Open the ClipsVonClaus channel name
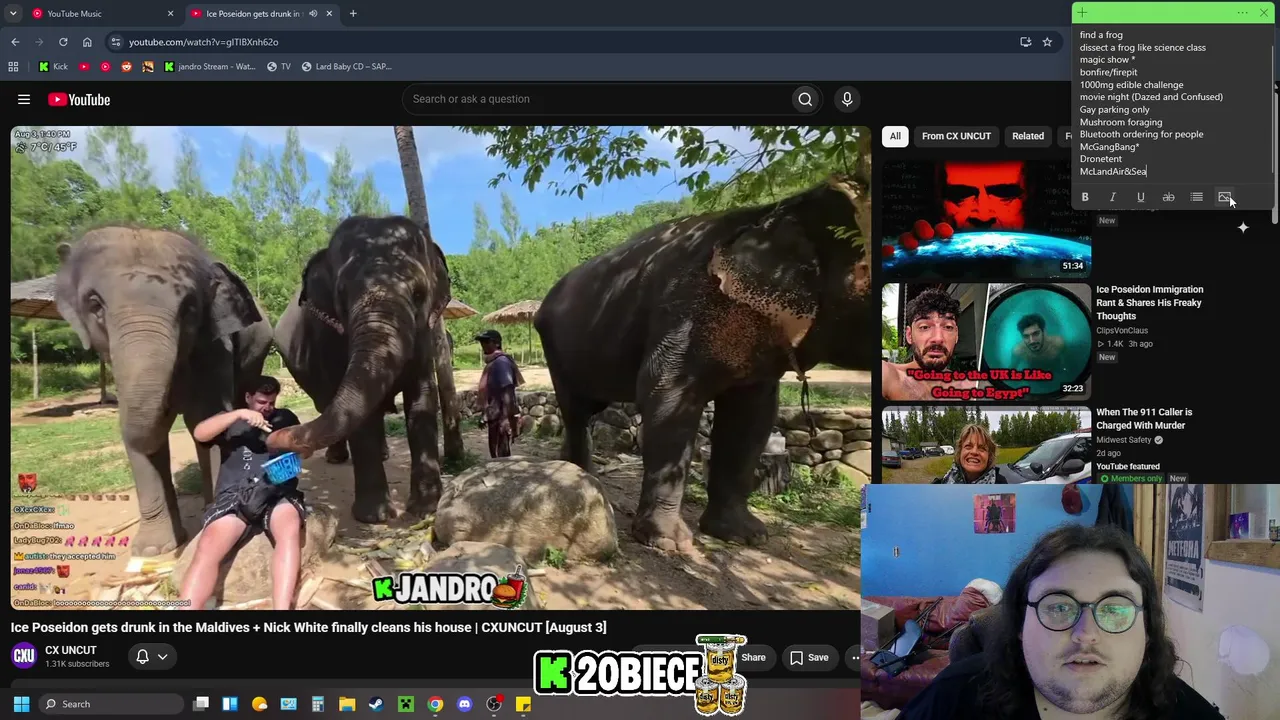 pos(1122,330)
